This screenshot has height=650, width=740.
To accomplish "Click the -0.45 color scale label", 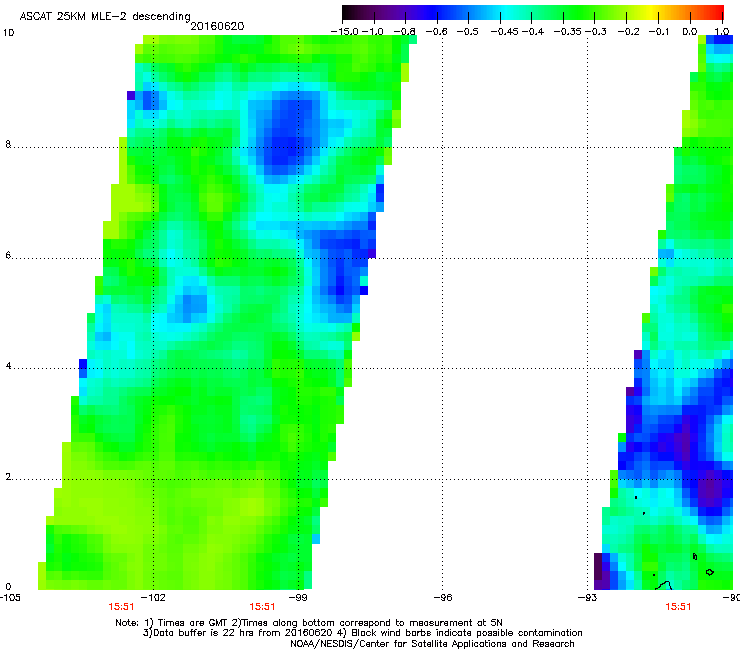I will coord(505,32).
